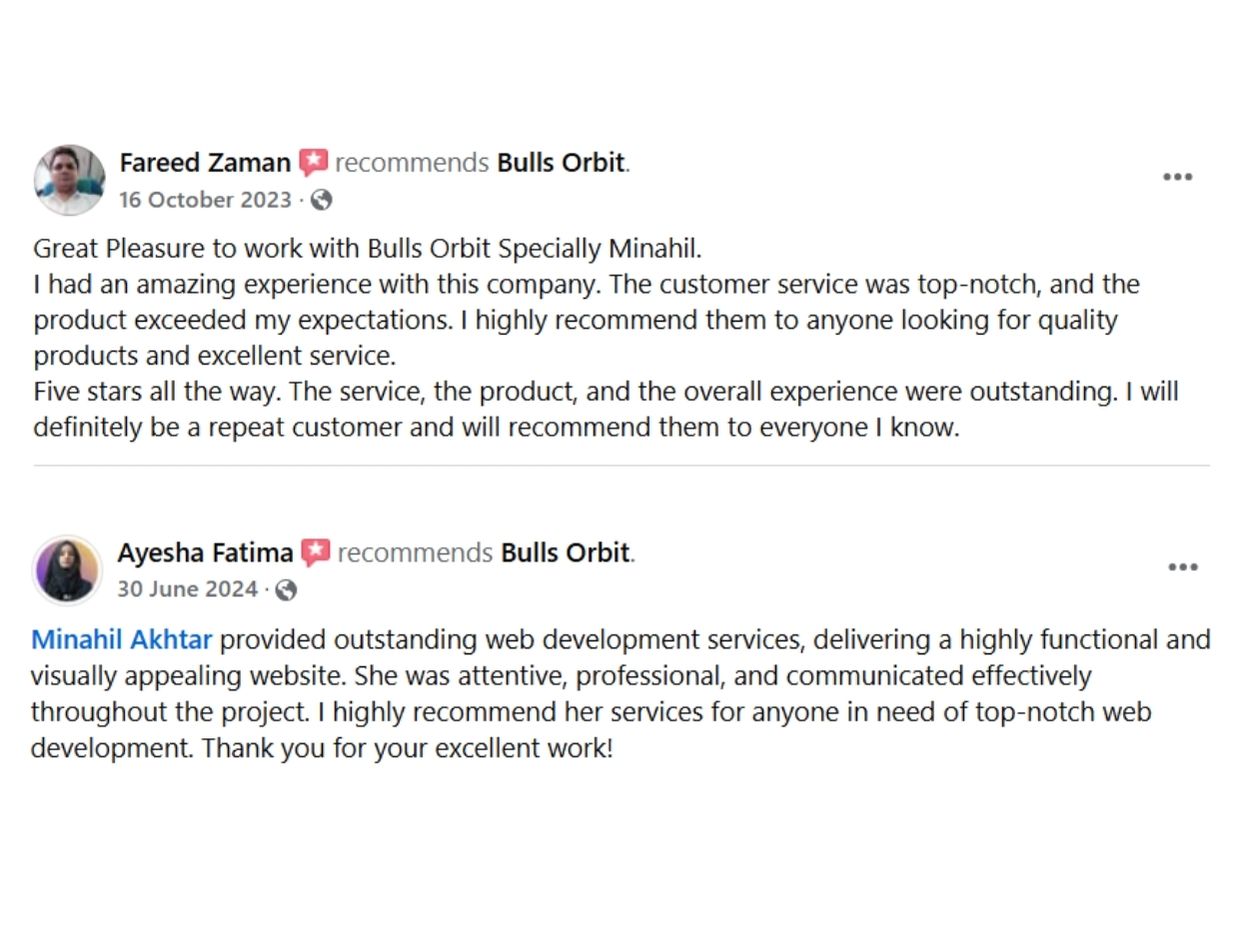The height and width of the screenshot is (937, 1250).
Task: Open the Ayesha Fatima name link
Action: tap(205, 552)
